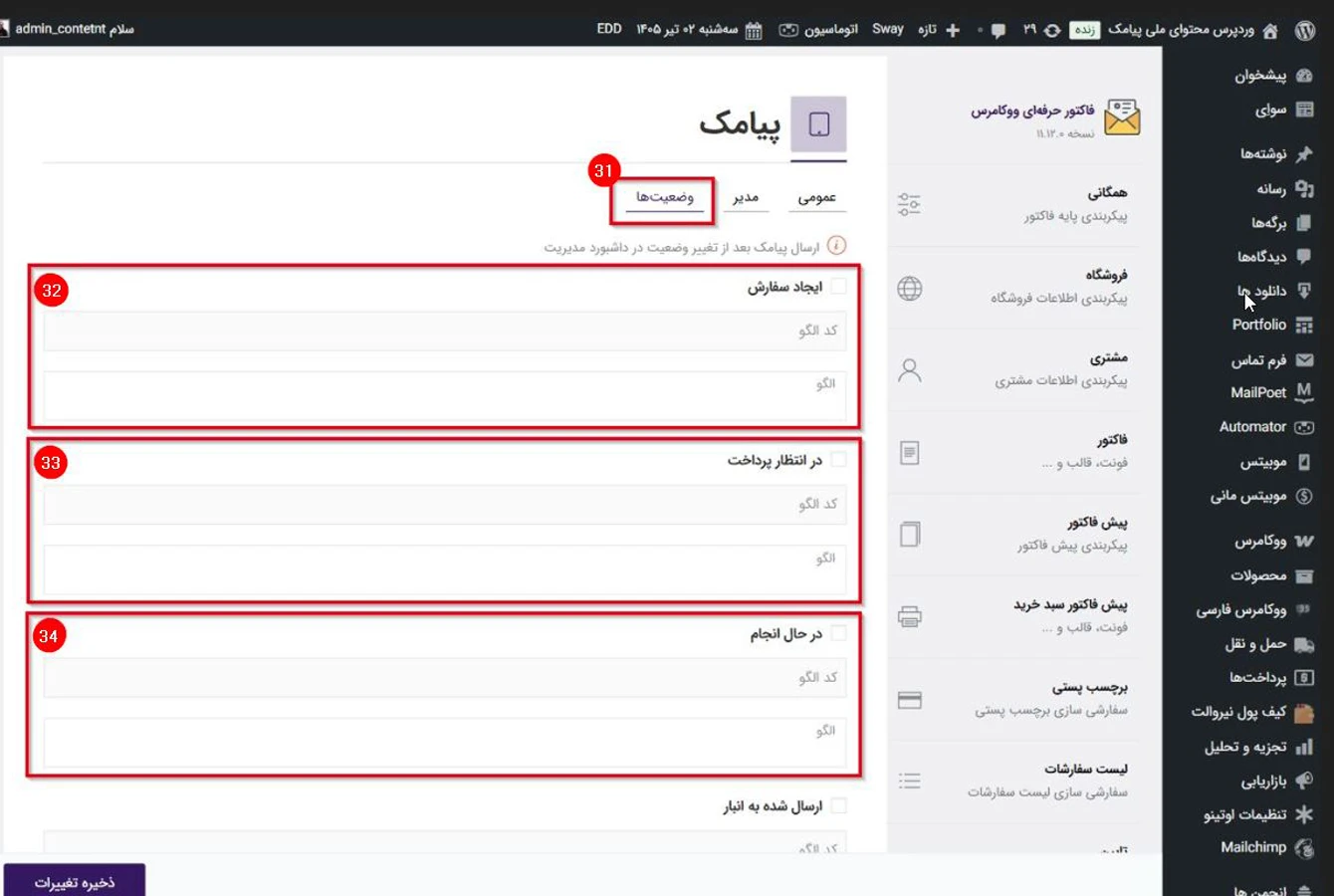
Task: Focus the الگو textarea under در انتظار پرداخت
Action: tap(444, 570)
